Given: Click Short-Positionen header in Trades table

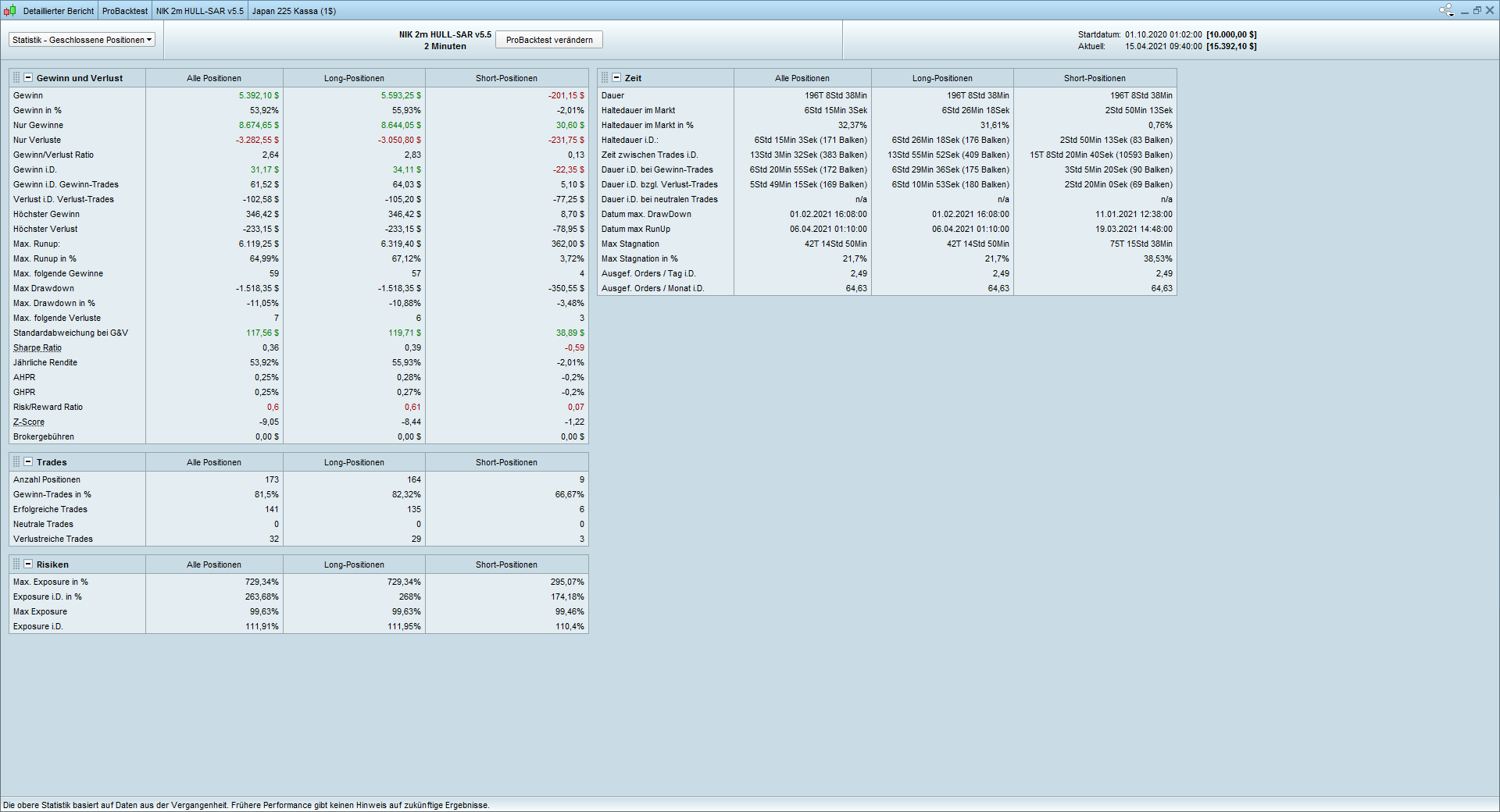Looking at the screenshot, I should pos(506,462).
